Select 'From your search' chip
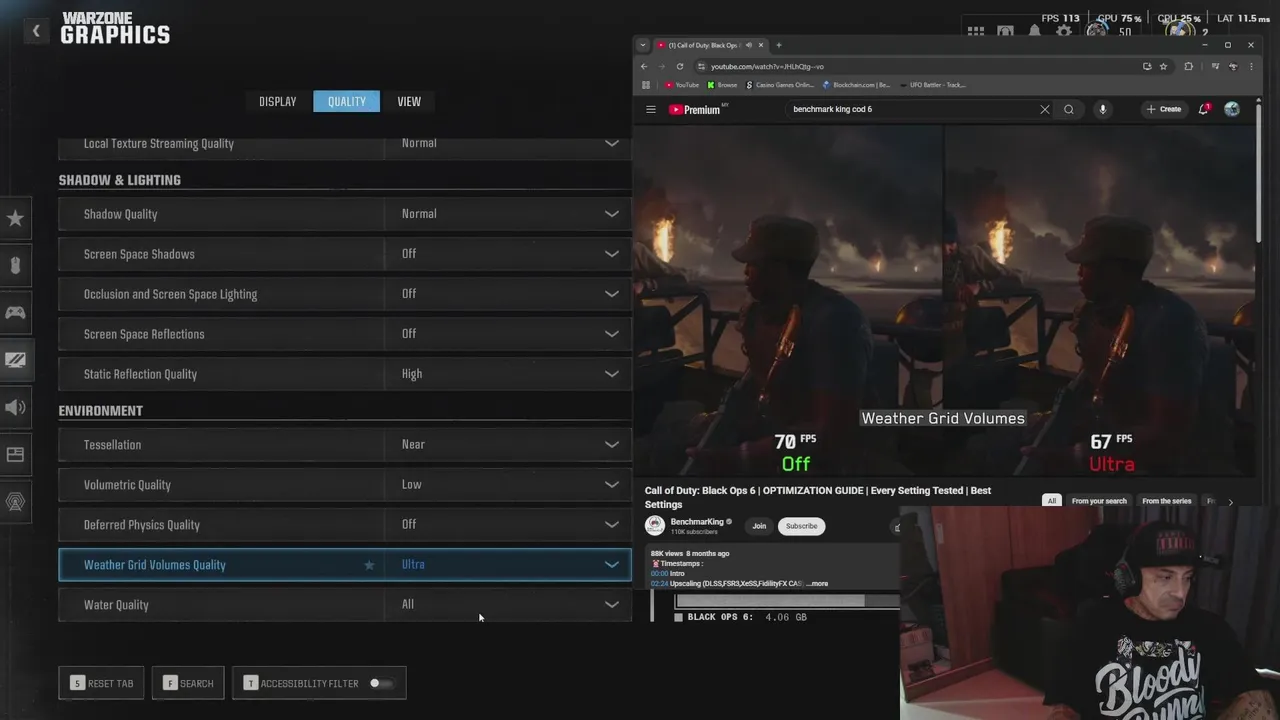This screenshot has width=1280, height=720. pyautogui.click(x=1099, y=501)
